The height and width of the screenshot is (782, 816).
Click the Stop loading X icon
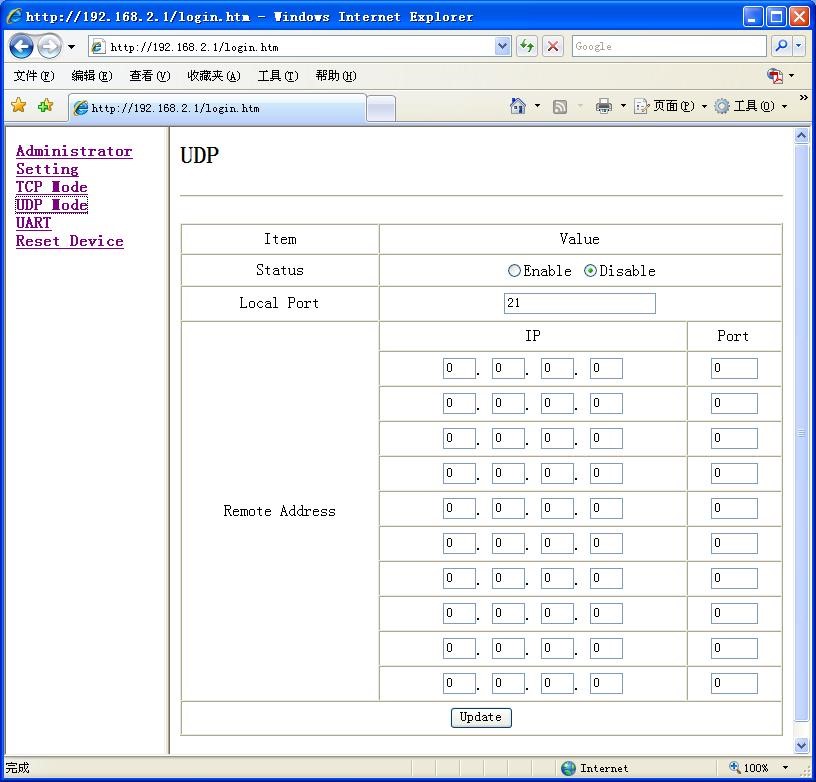tap(553, 46)
